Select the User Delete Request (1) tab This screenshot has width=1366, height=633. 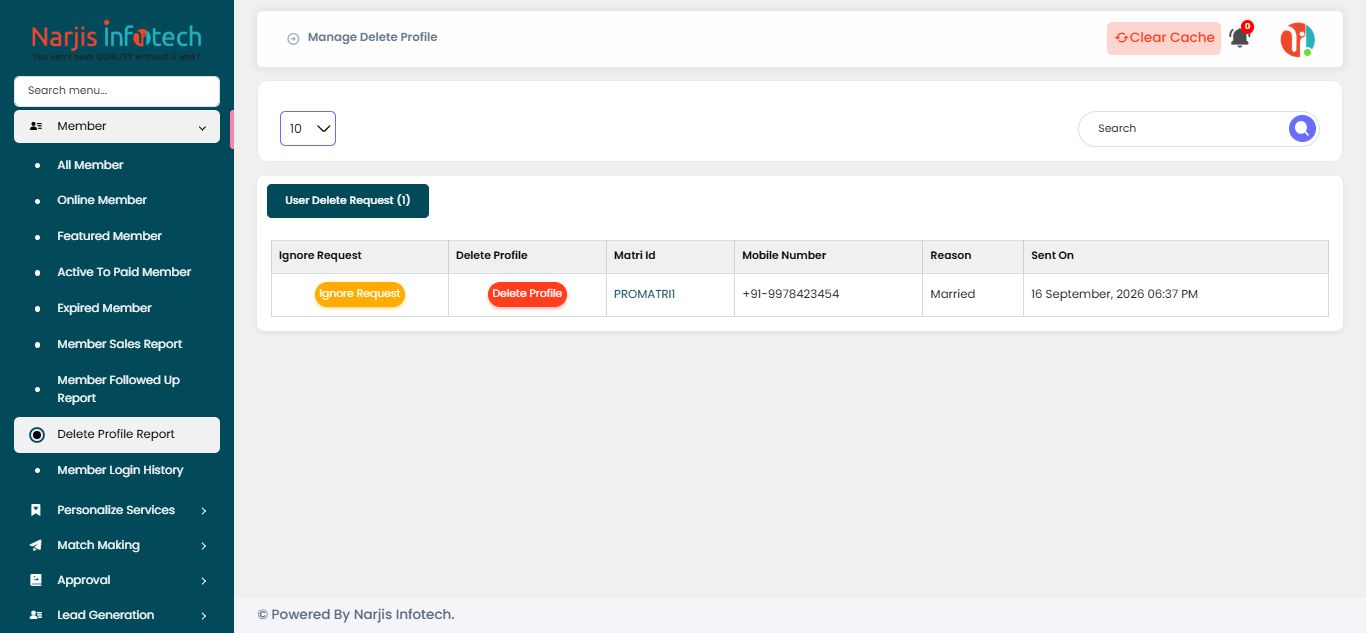pos(348,200)
